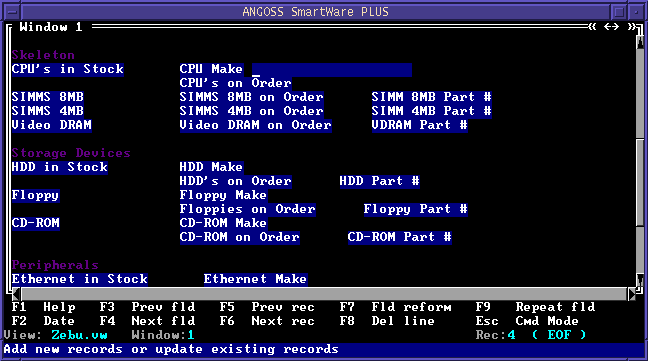Click the window maximize square button
Screen dimensions: 648x361
coord(619,12)
